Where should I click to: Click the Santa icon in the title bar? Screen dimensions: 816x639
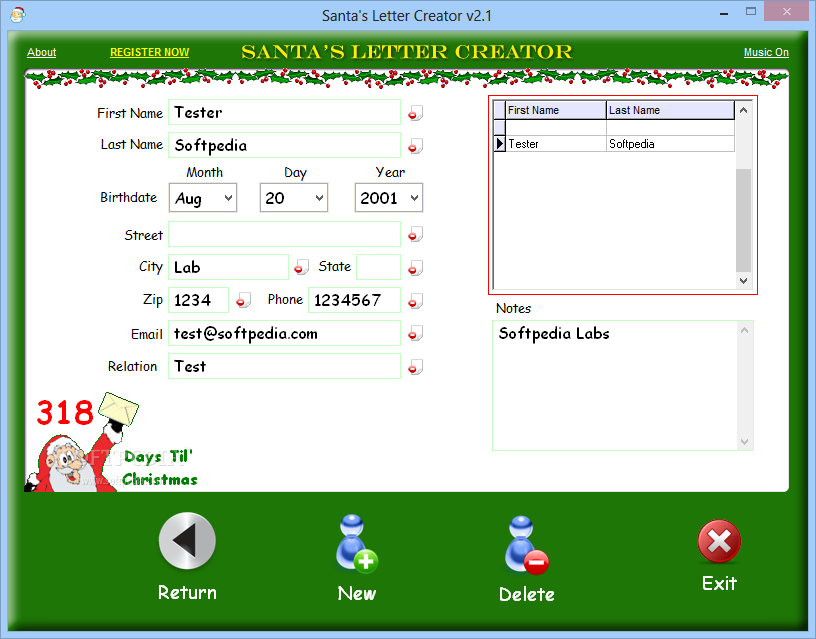point(18,15)
